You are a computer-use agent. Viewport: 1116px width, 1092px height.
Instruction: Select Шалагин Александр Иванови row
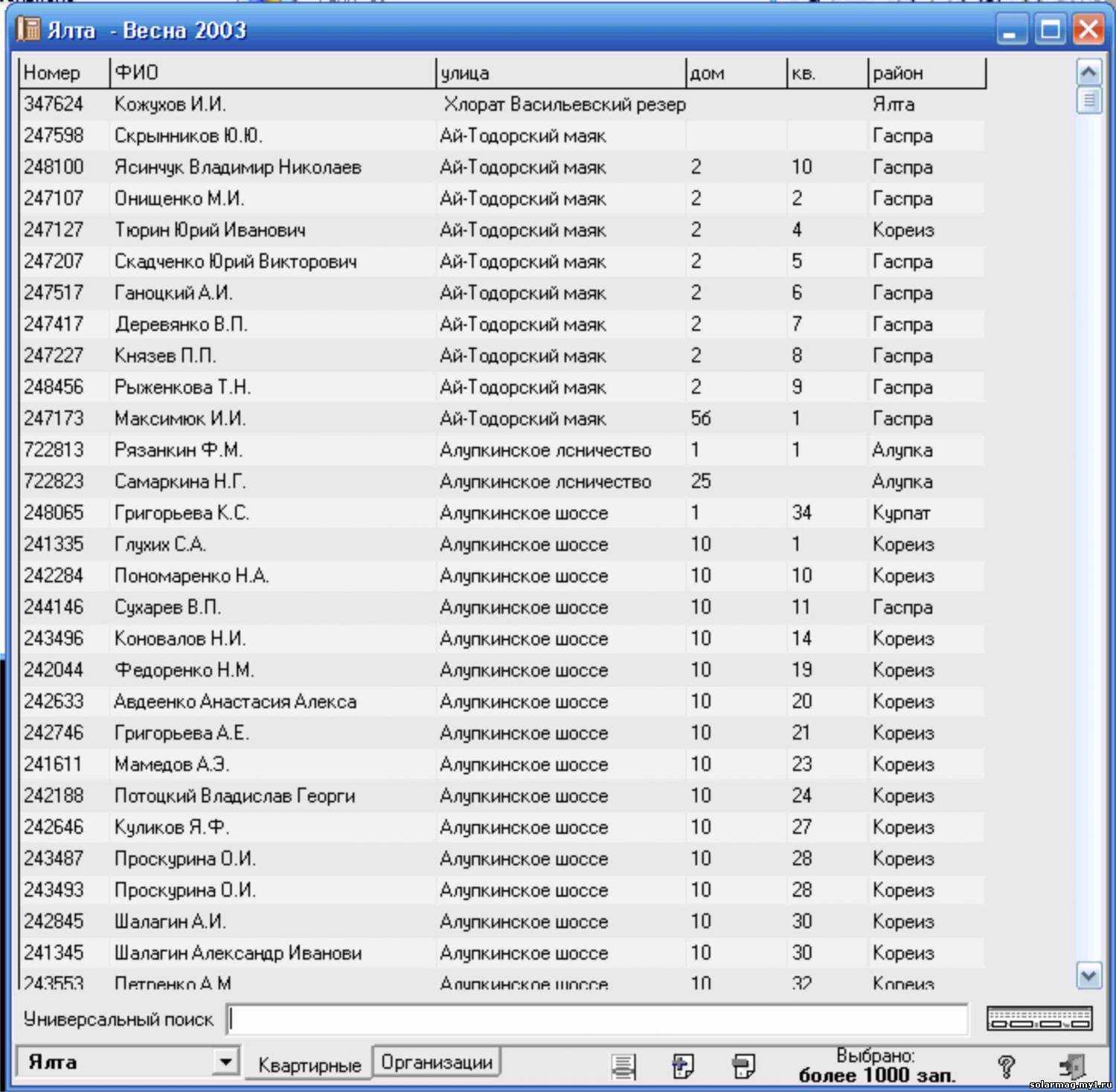(502, 953)
